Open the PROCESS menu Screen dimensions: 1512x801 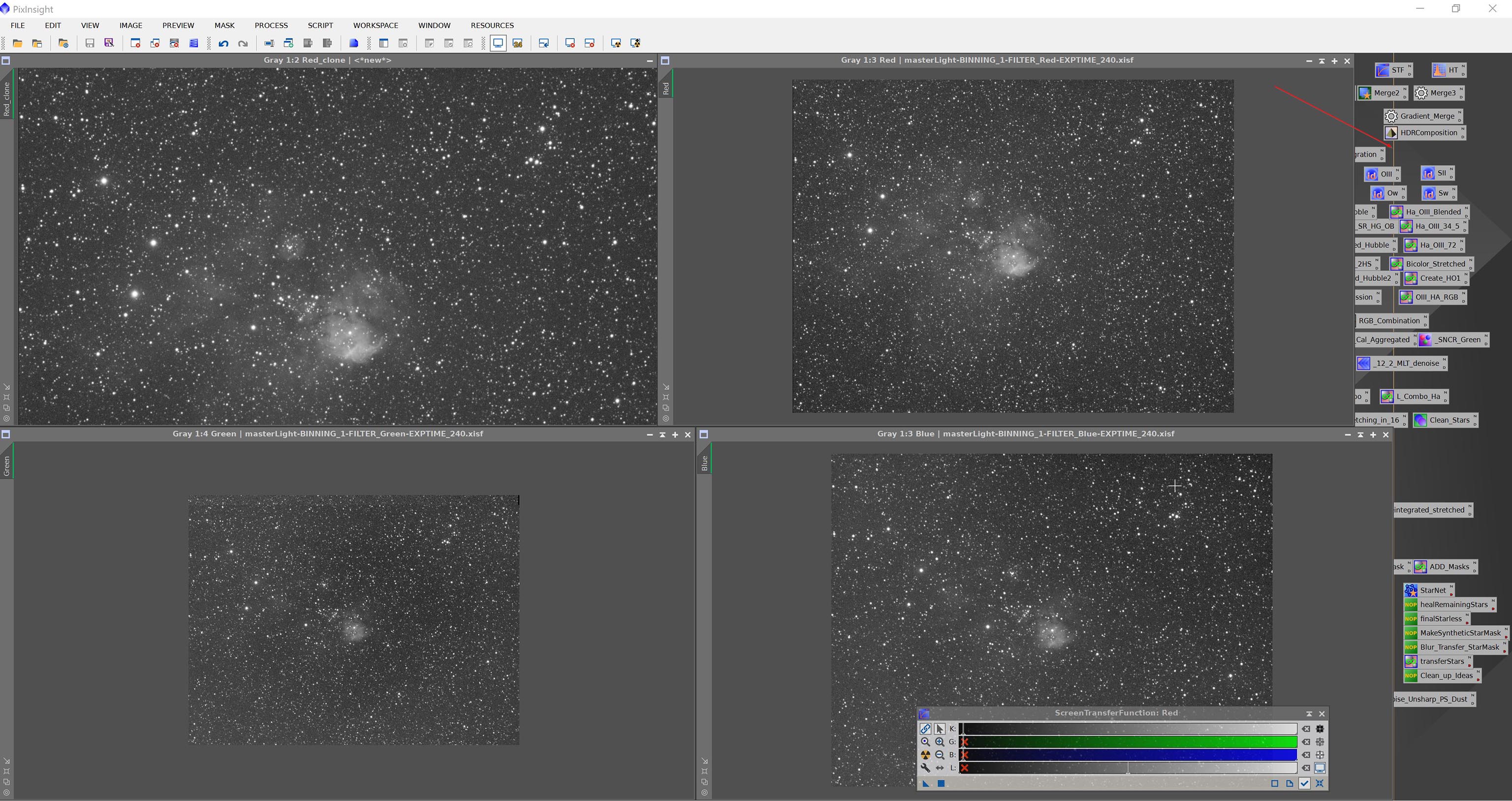tap(271, 25)
